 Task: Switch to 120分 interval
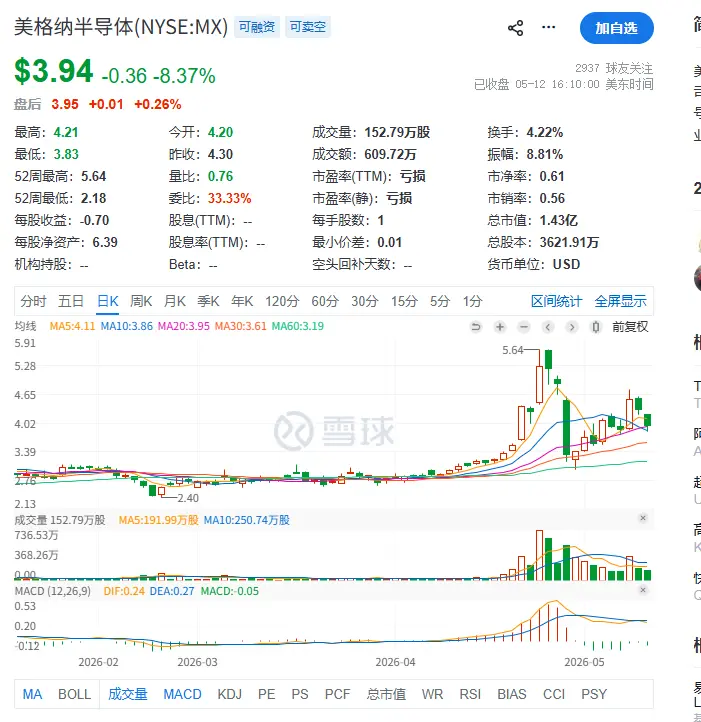pyautogui.click(x=282, y=301)
